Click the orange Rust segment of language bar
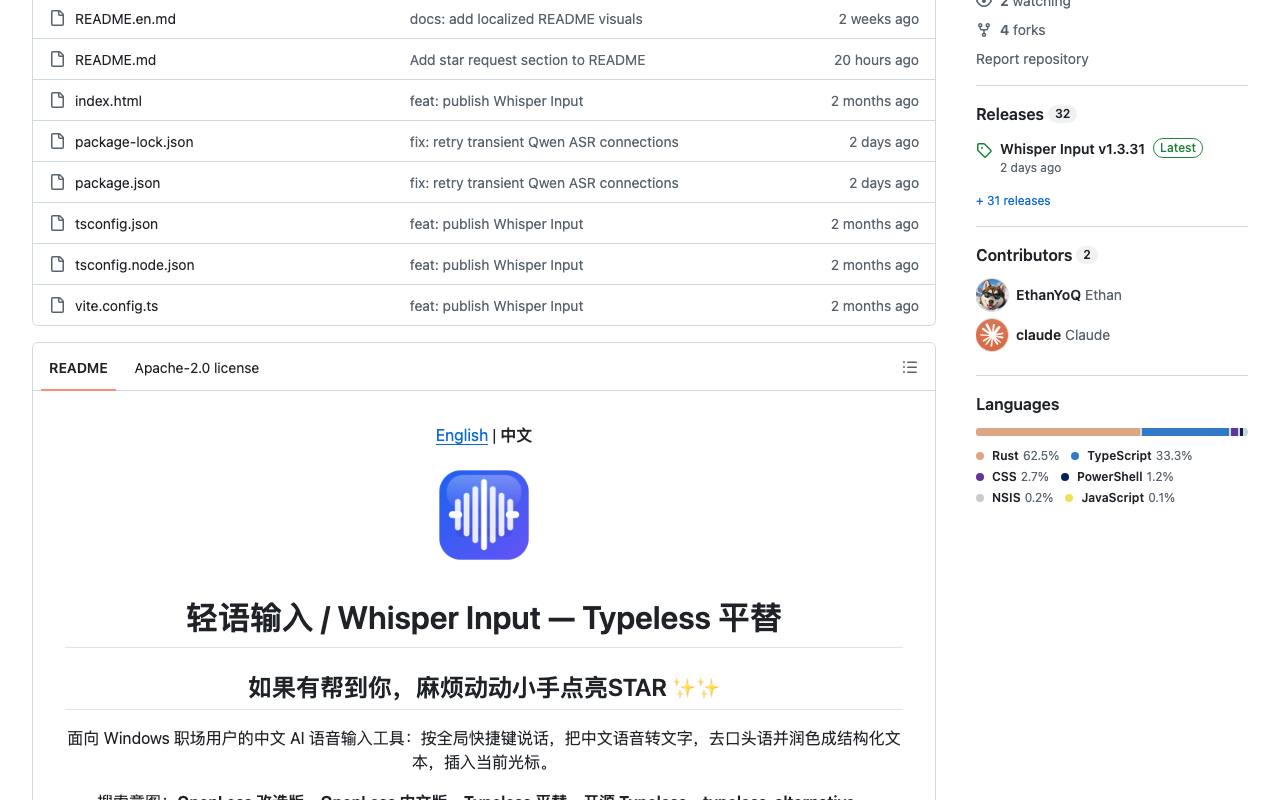This screenshot has width=1280, height=800. (1058, 432)
